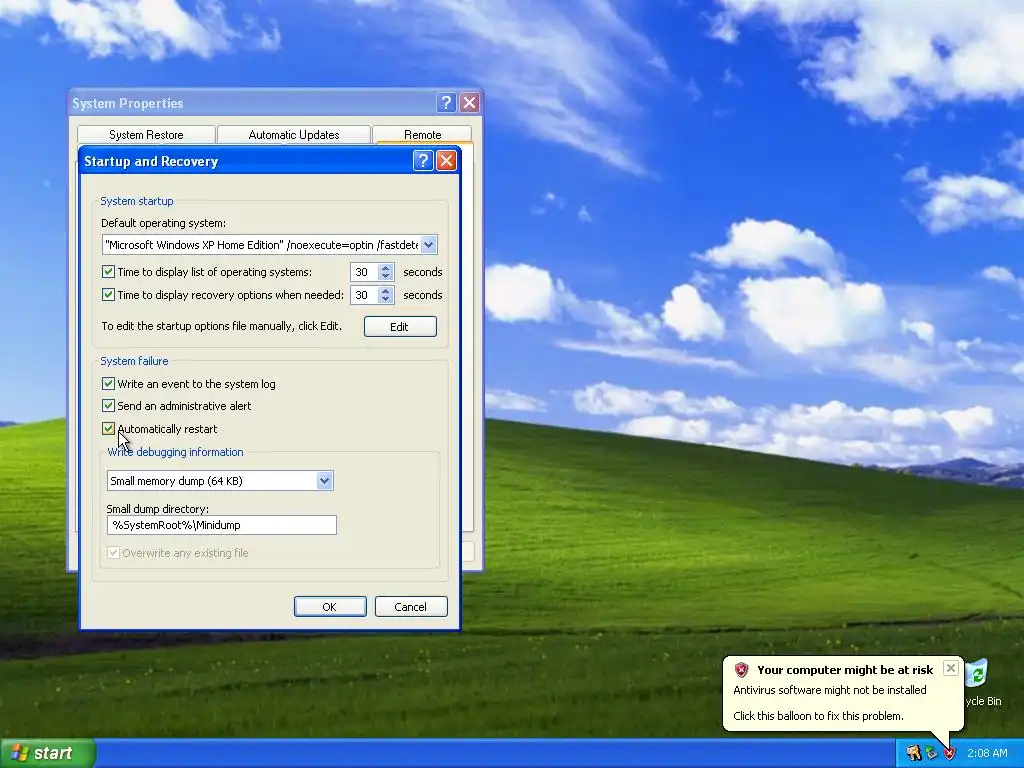
Task: Switch to System Restore tab in System Properties
Action: coord(146,135)
